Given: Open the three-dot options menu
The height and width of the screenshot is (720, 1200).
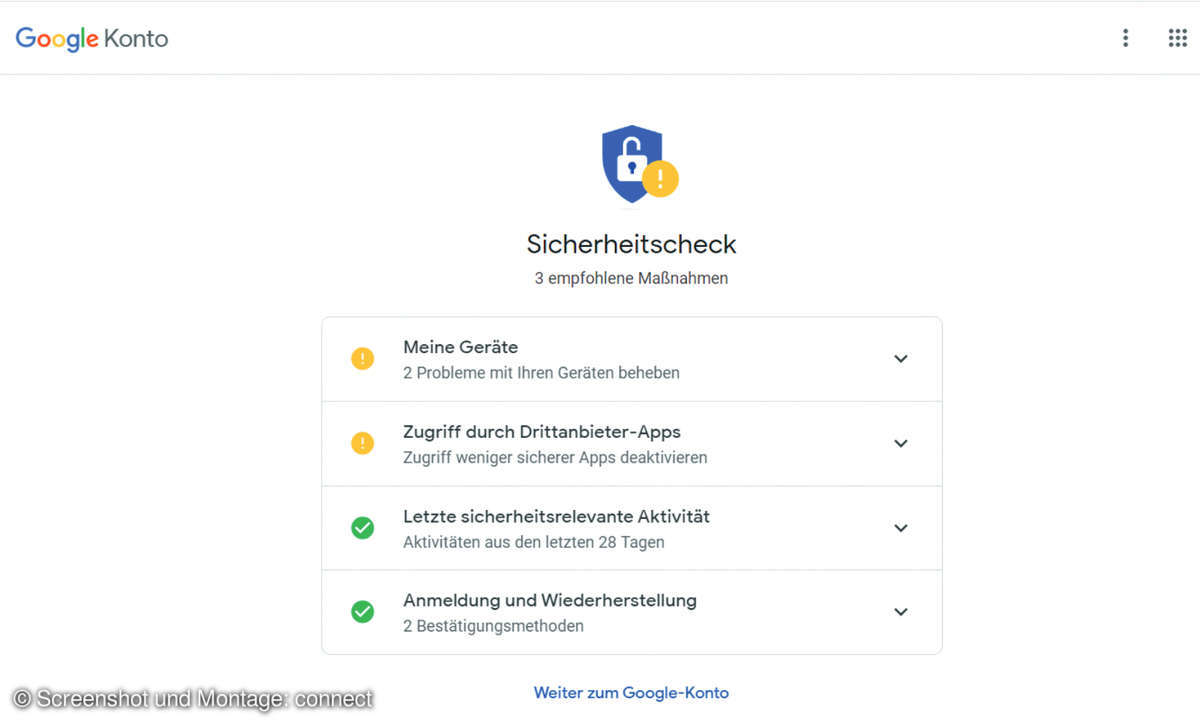Looking at the screenshot, I should pos(1125,38).
